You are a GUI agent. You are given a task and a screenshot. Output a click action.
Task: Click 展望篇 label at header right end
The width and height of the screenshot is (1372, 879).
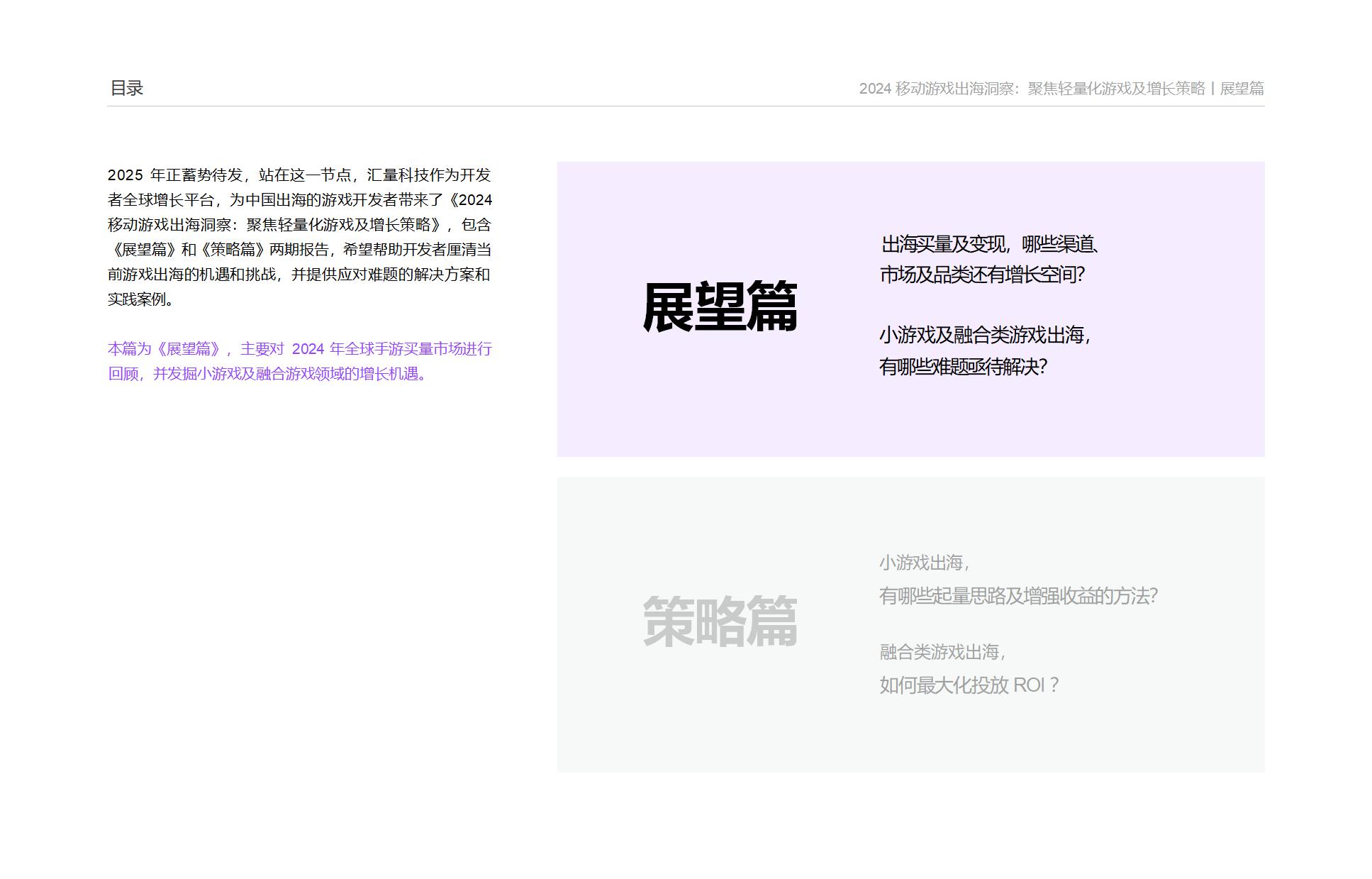[1242, 89]
